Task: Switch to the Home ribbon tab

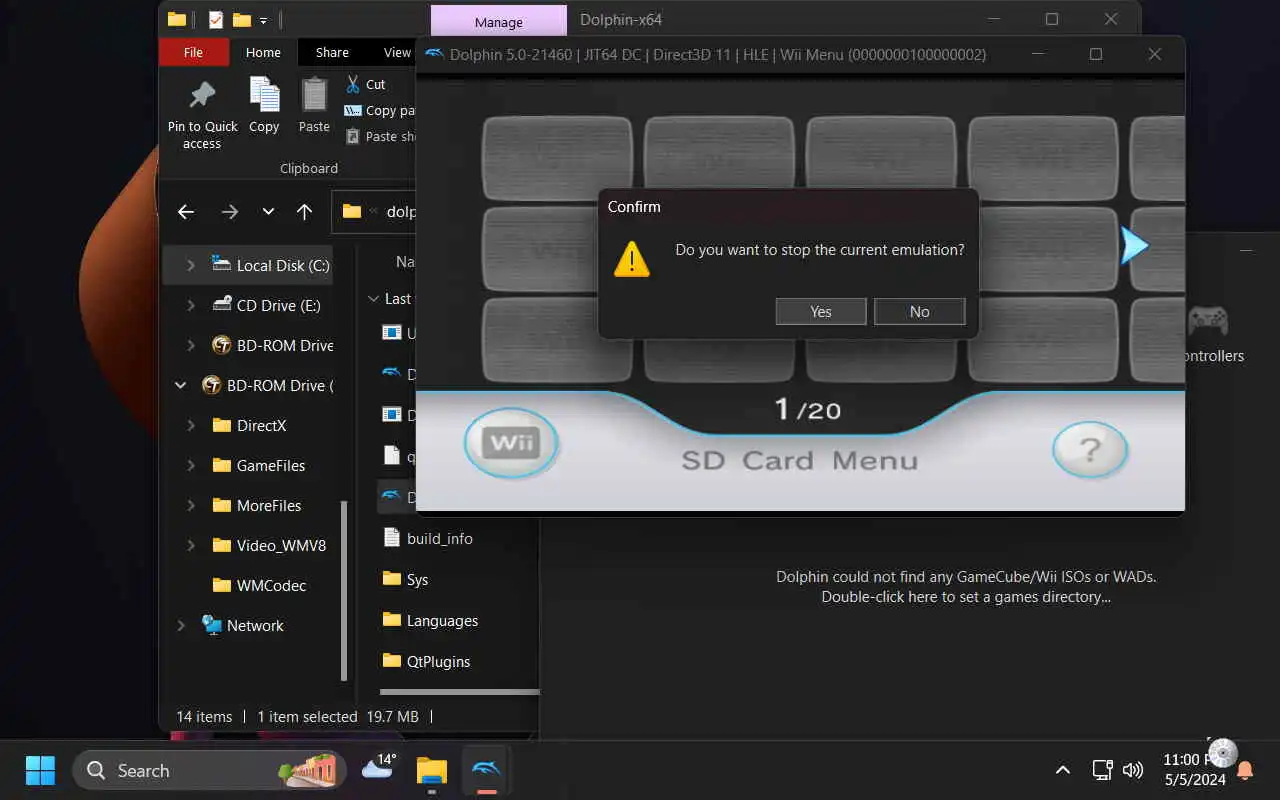Action: pos(263,52)
